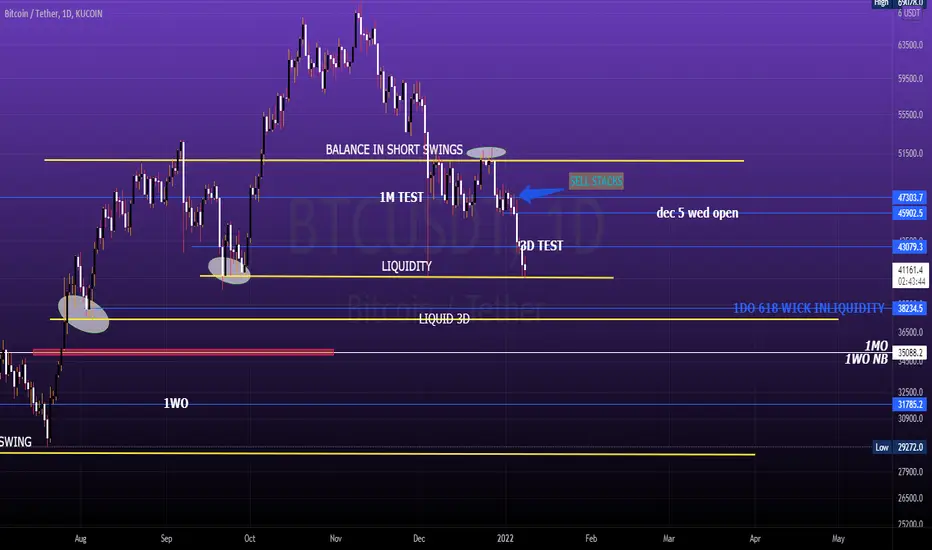
Task: Click the Feb label on time axis
Action: [591, 539]
